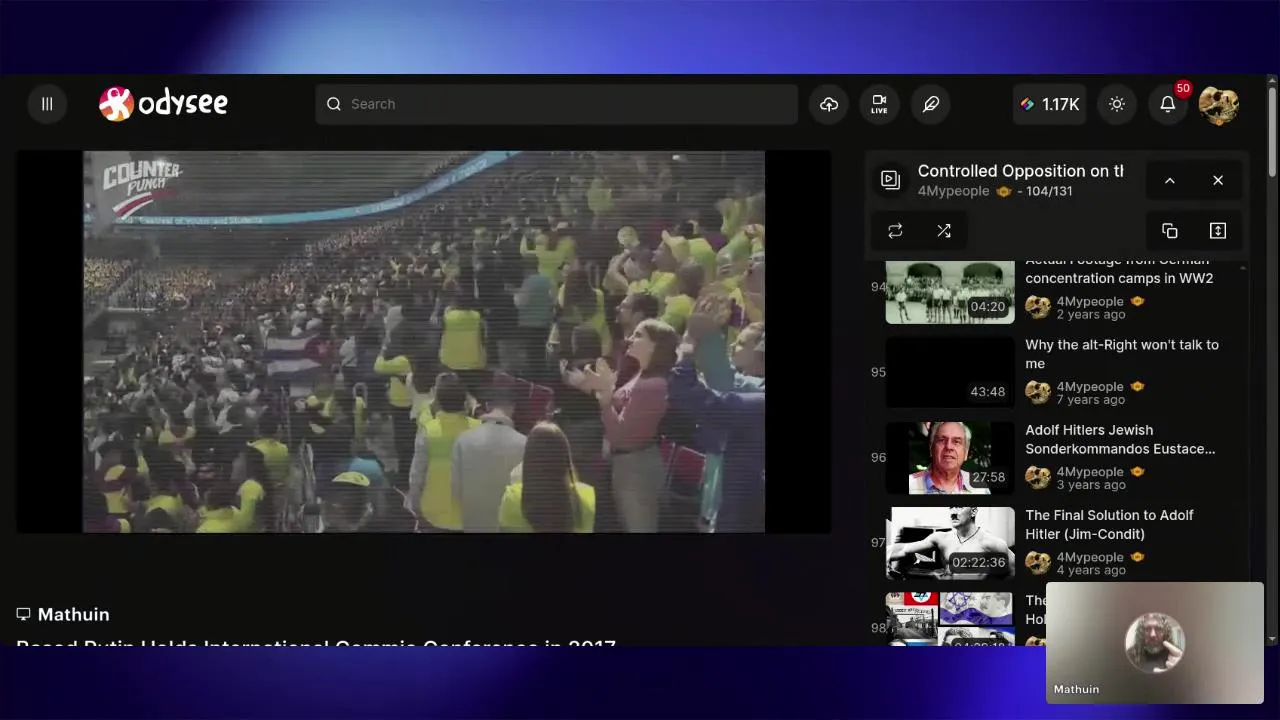
Task: Click '2 years ago' on item 94
Action: [1091, 314]
